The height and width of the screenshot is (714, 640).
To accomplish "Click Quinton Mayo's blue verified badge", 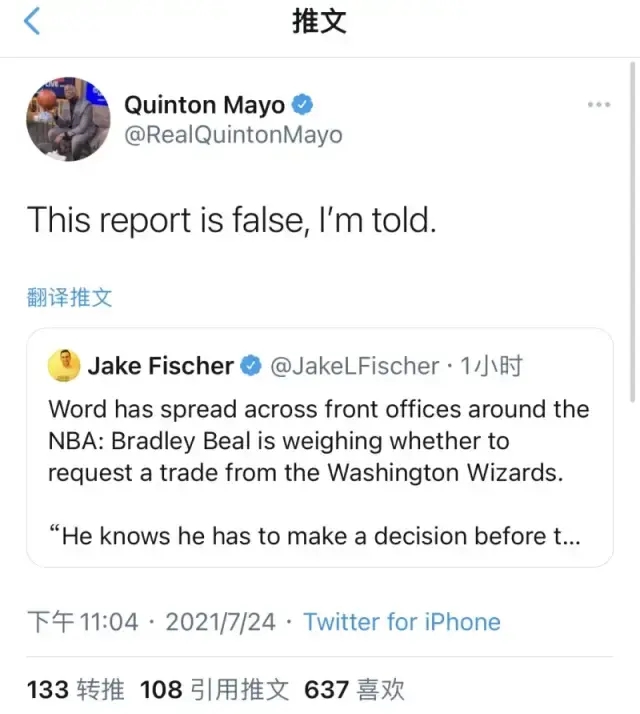I will pos(303,105).
